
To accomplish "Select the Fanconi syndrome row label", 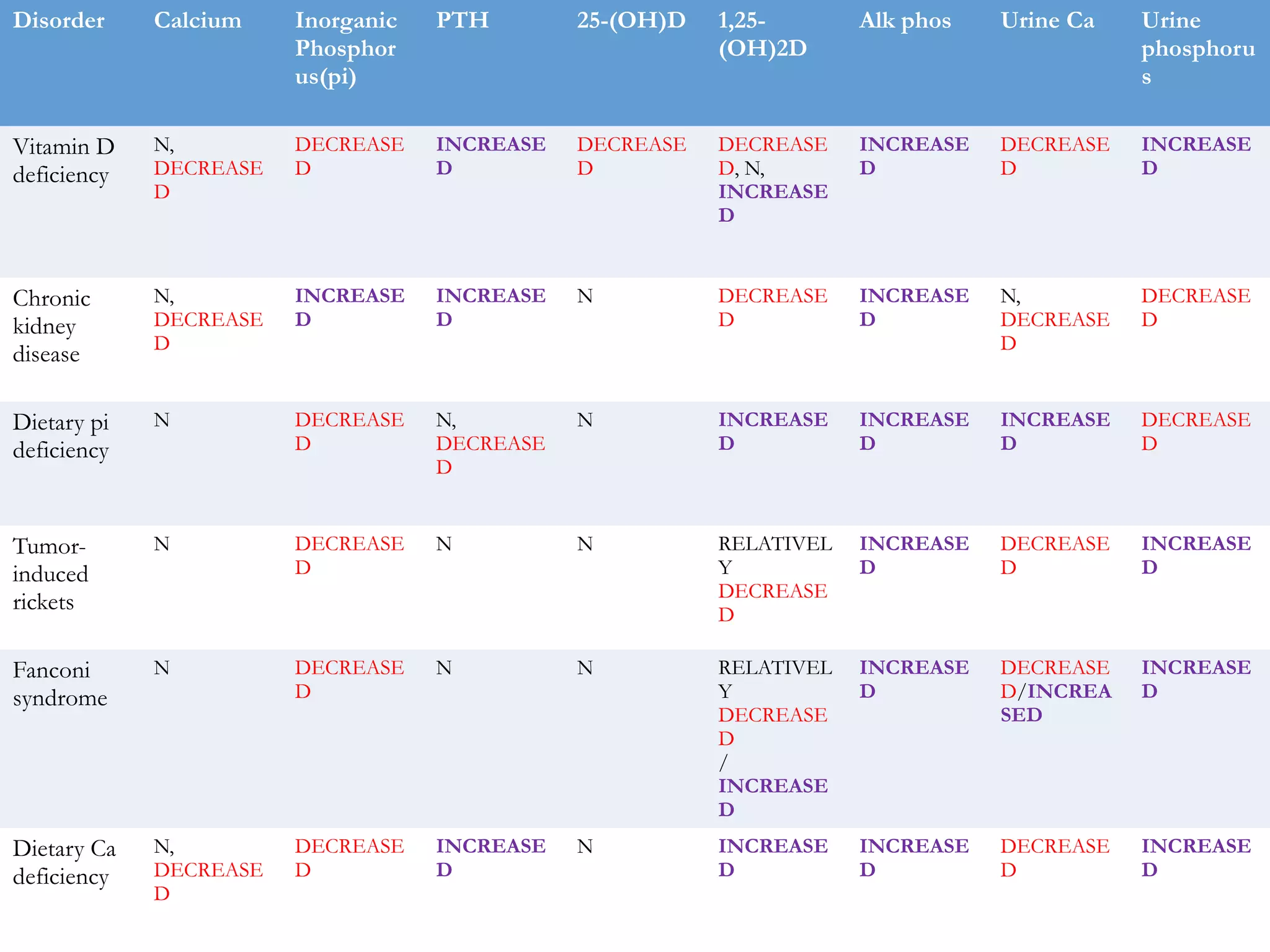I will pyautogui.click(x=60, y=684).
